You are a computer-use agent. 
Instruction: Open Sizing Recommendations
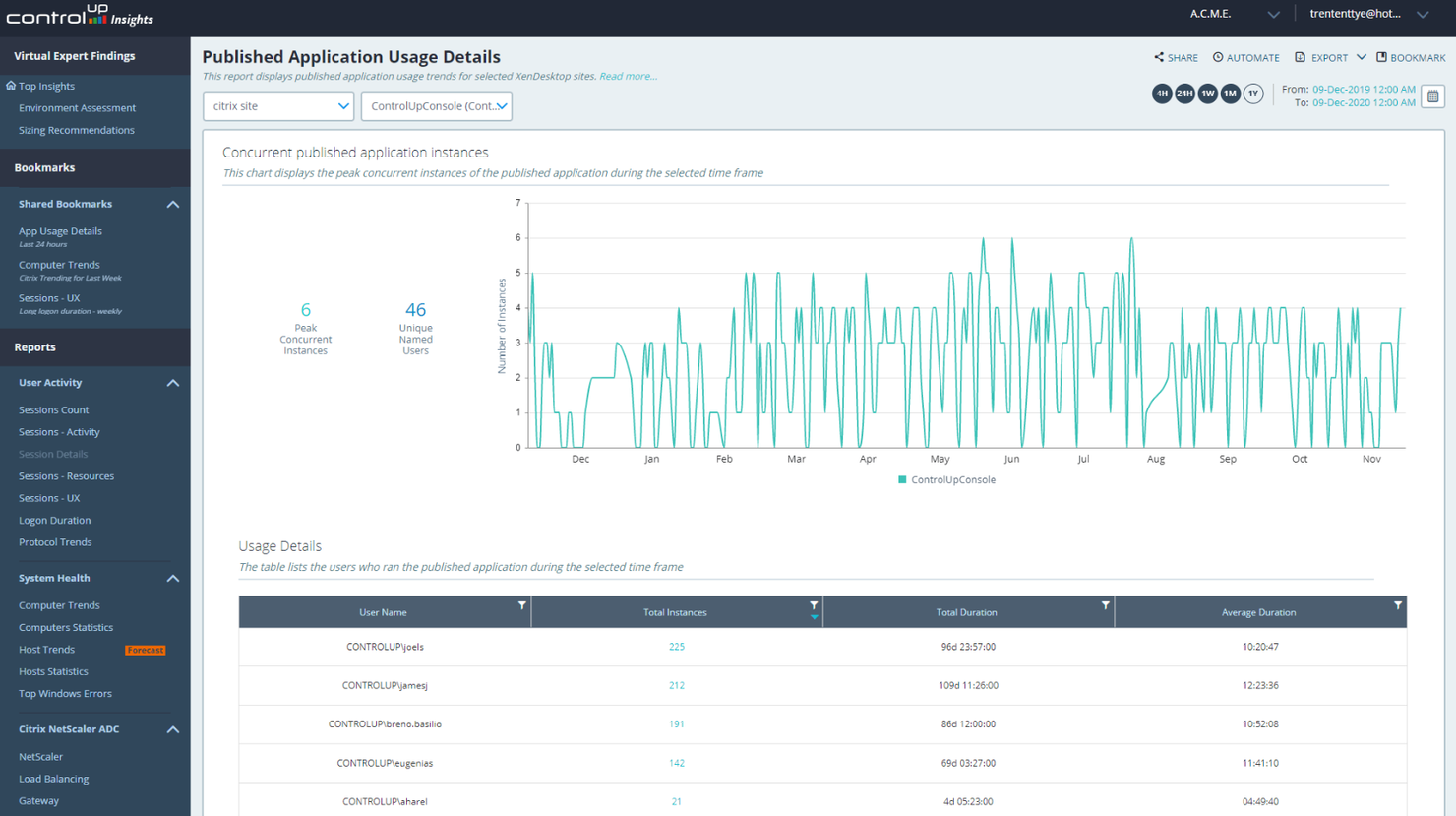pos(77,130)
